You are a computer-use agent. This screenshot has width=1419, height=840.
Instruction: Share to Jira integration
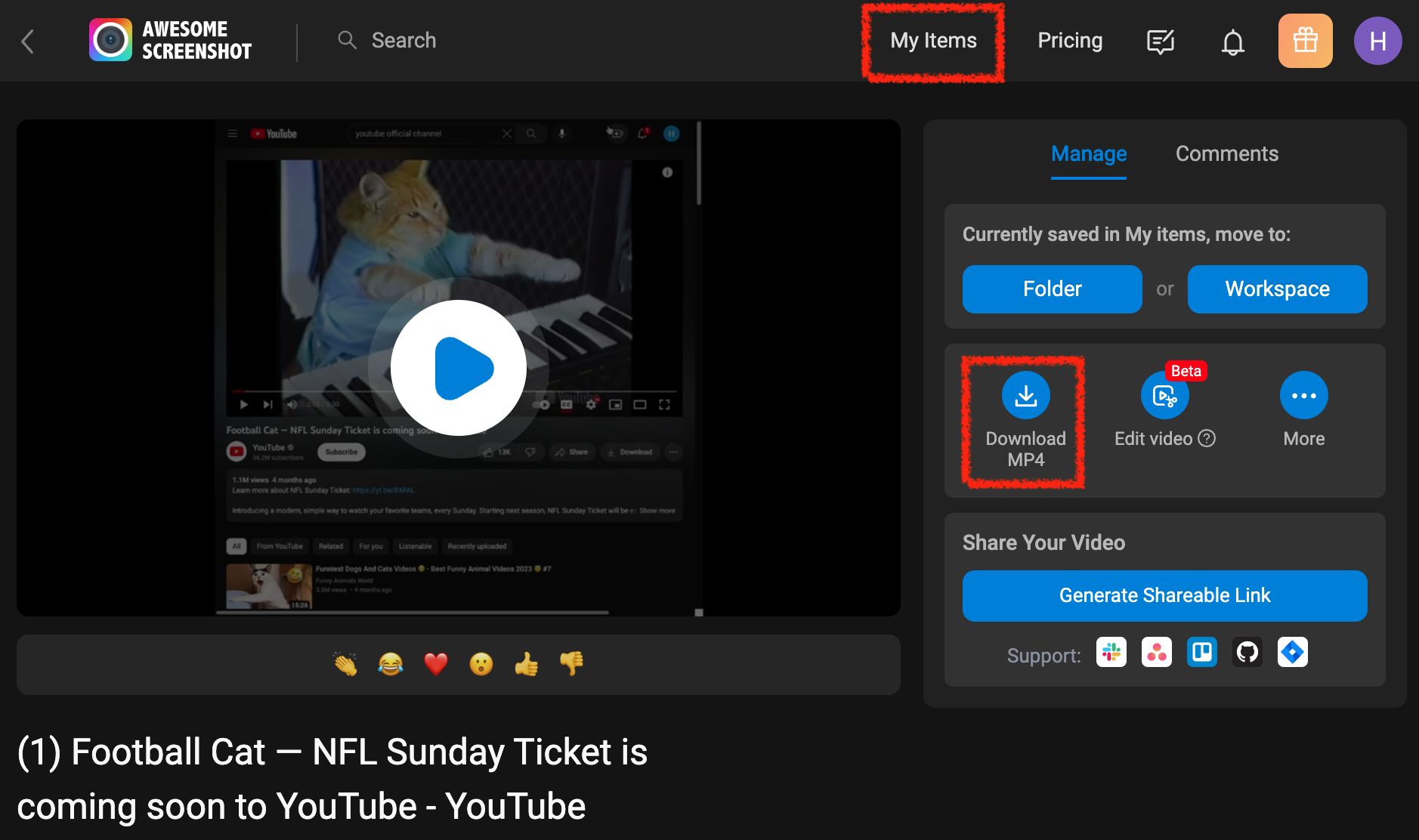pos(1292,652)
